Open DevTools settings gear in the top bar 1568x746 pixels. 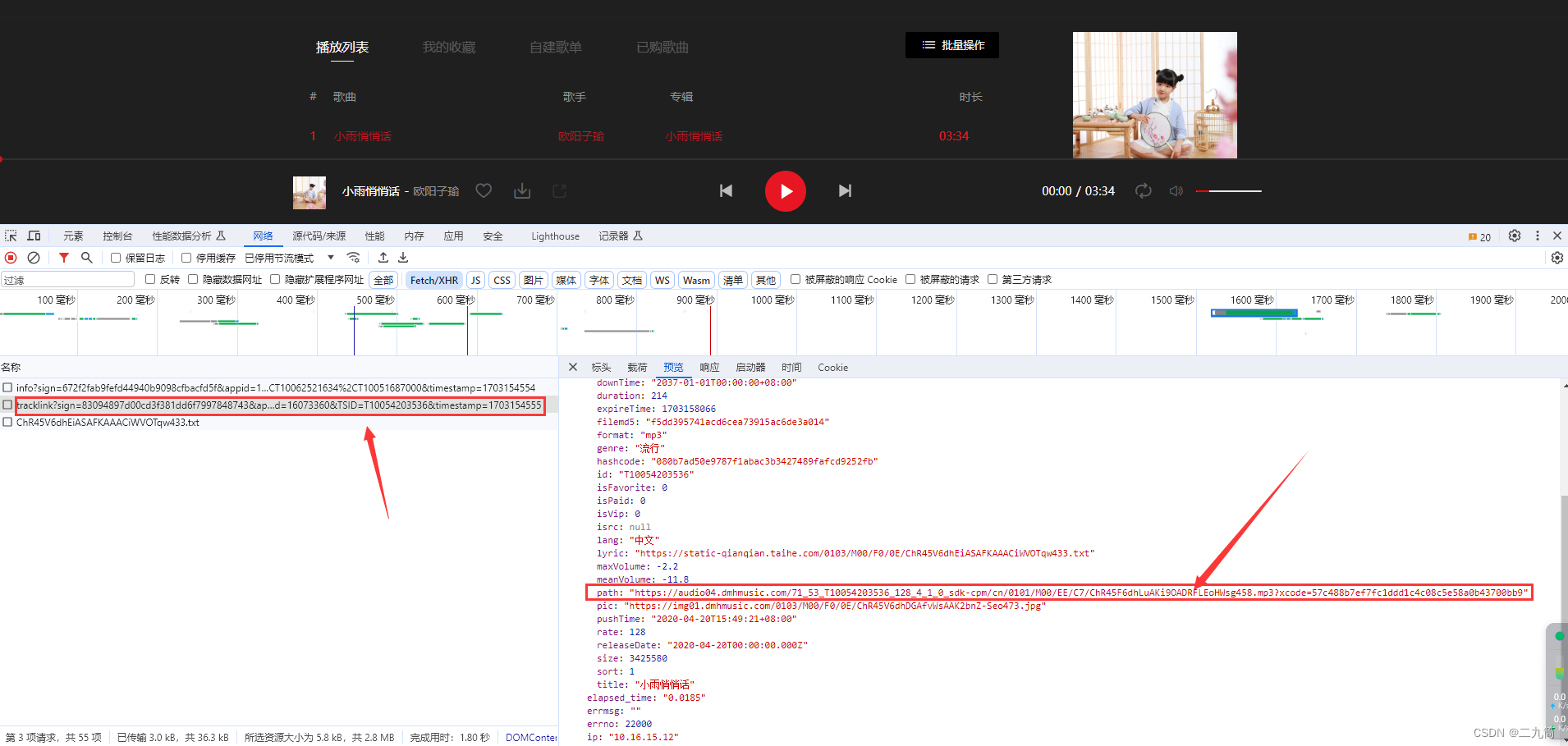pos(1515,236)
